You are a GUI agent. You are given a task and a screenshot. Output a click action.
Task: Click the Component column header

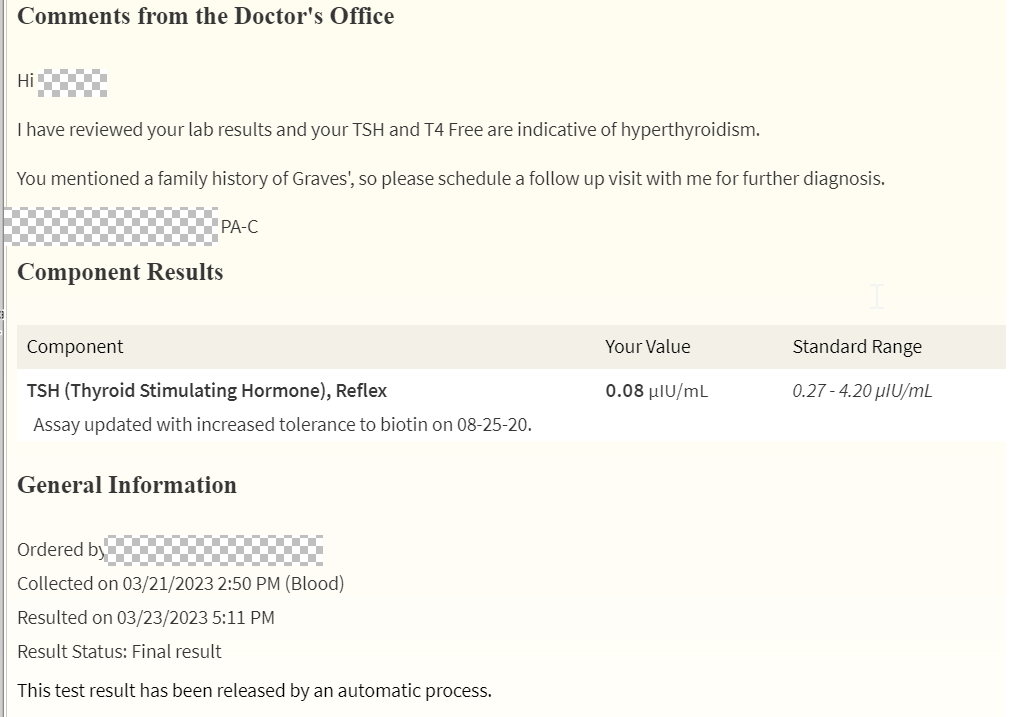[x=75, y=347]
